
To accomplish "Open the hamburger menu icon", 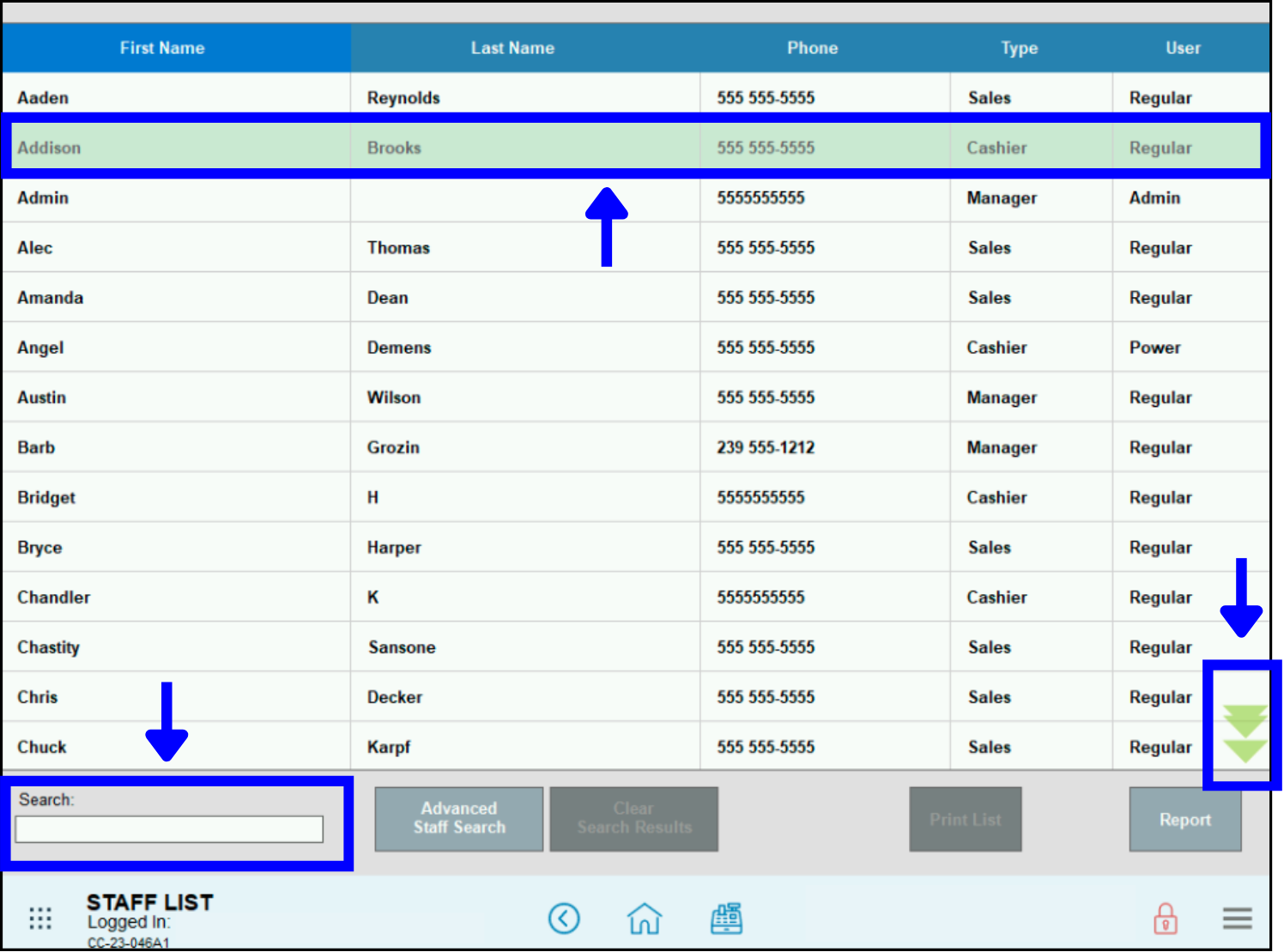I will tap(1237, 919).
